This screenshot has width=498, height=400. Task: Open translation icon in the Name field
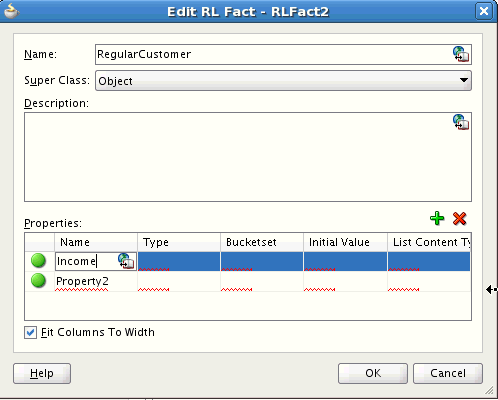click(461, 54)
